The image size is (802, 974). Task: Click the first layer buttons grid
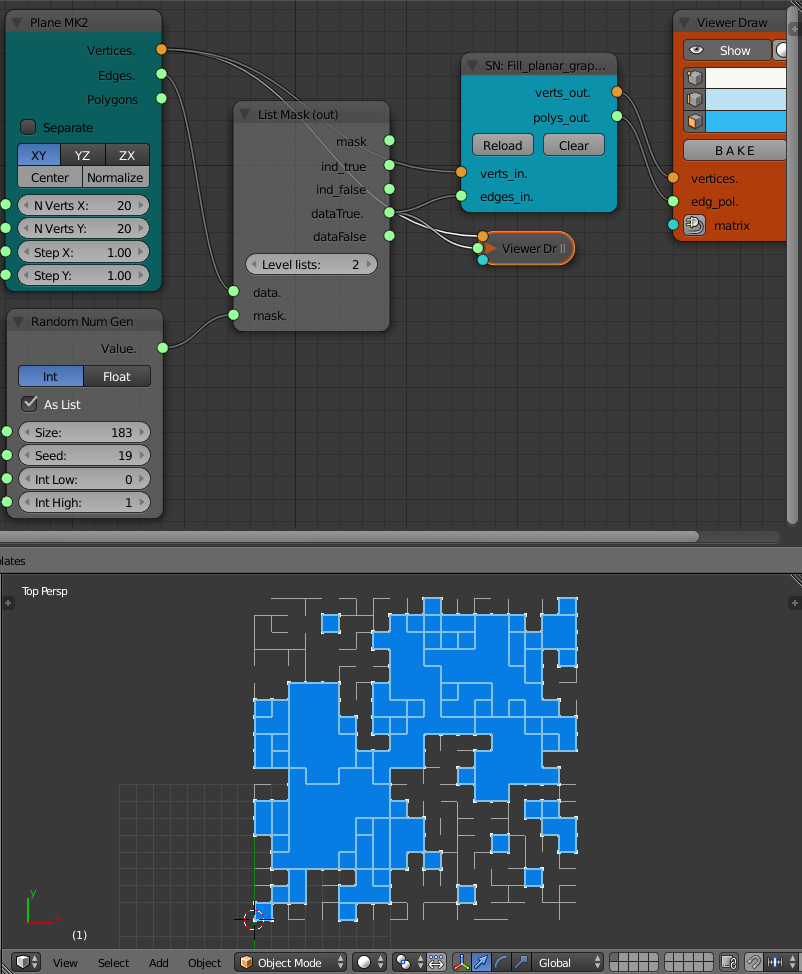(x=634, y=962)
